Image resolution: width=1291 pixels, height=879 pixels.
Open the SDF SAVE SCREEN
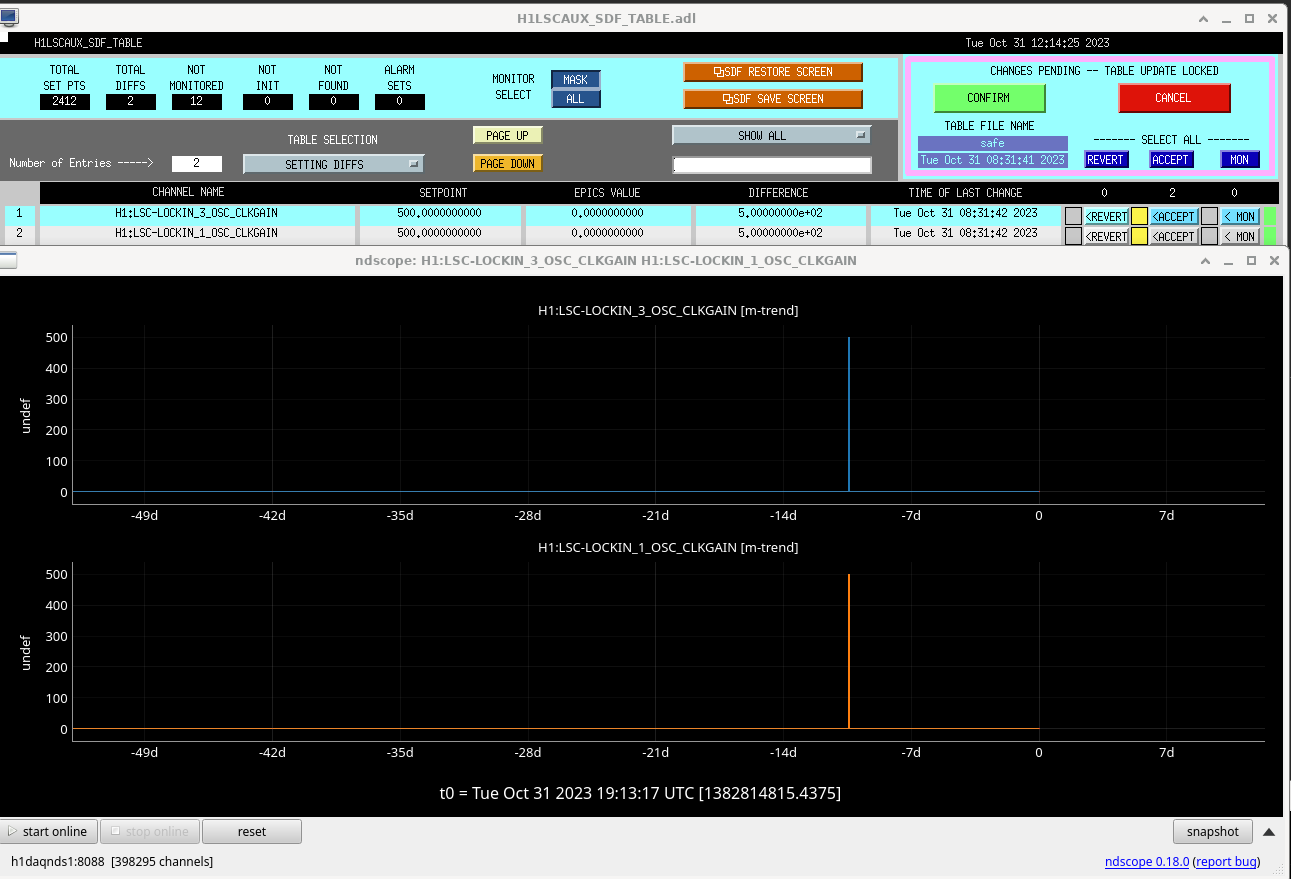tap(773, 99)
